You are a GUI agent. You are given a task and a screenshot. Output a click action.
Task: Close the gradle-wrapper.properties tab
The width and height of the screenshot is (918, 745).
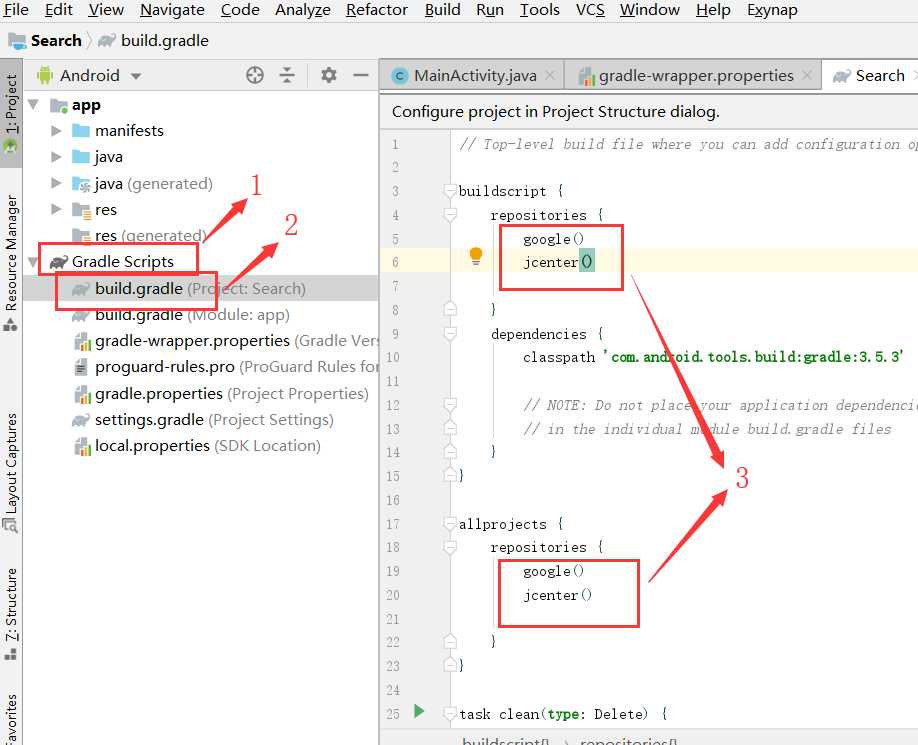[807, 75]
